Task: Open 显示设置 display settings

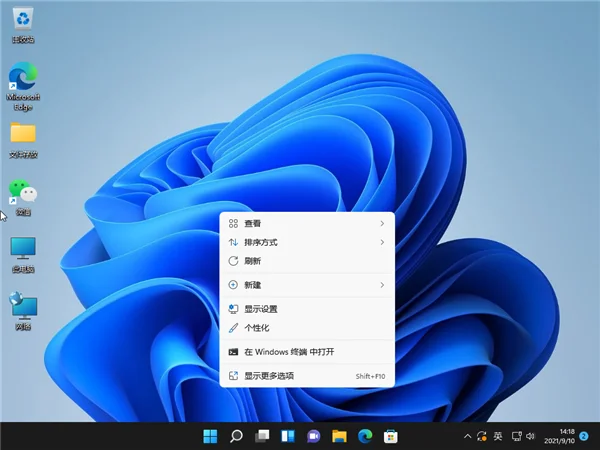Action: (307, 309)
